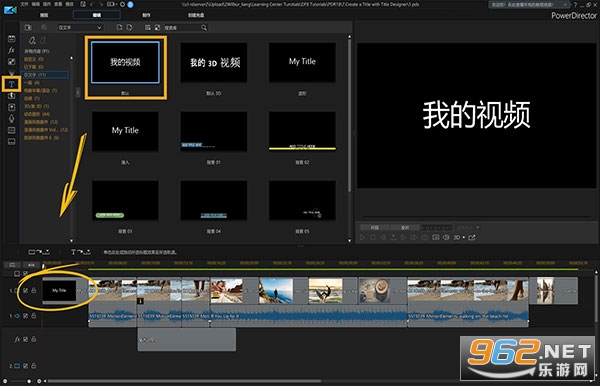Select the 淡入 title template

point(125,131)
